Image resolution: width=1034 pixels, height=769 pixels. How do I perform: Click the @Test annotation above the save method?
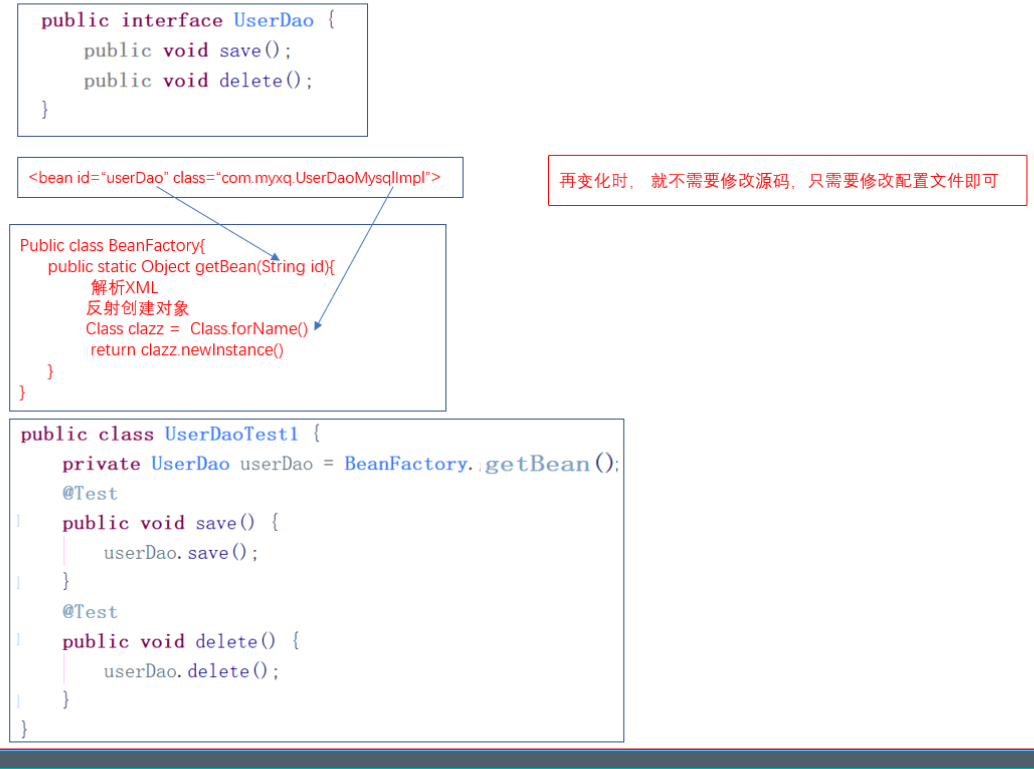[90, 493]
